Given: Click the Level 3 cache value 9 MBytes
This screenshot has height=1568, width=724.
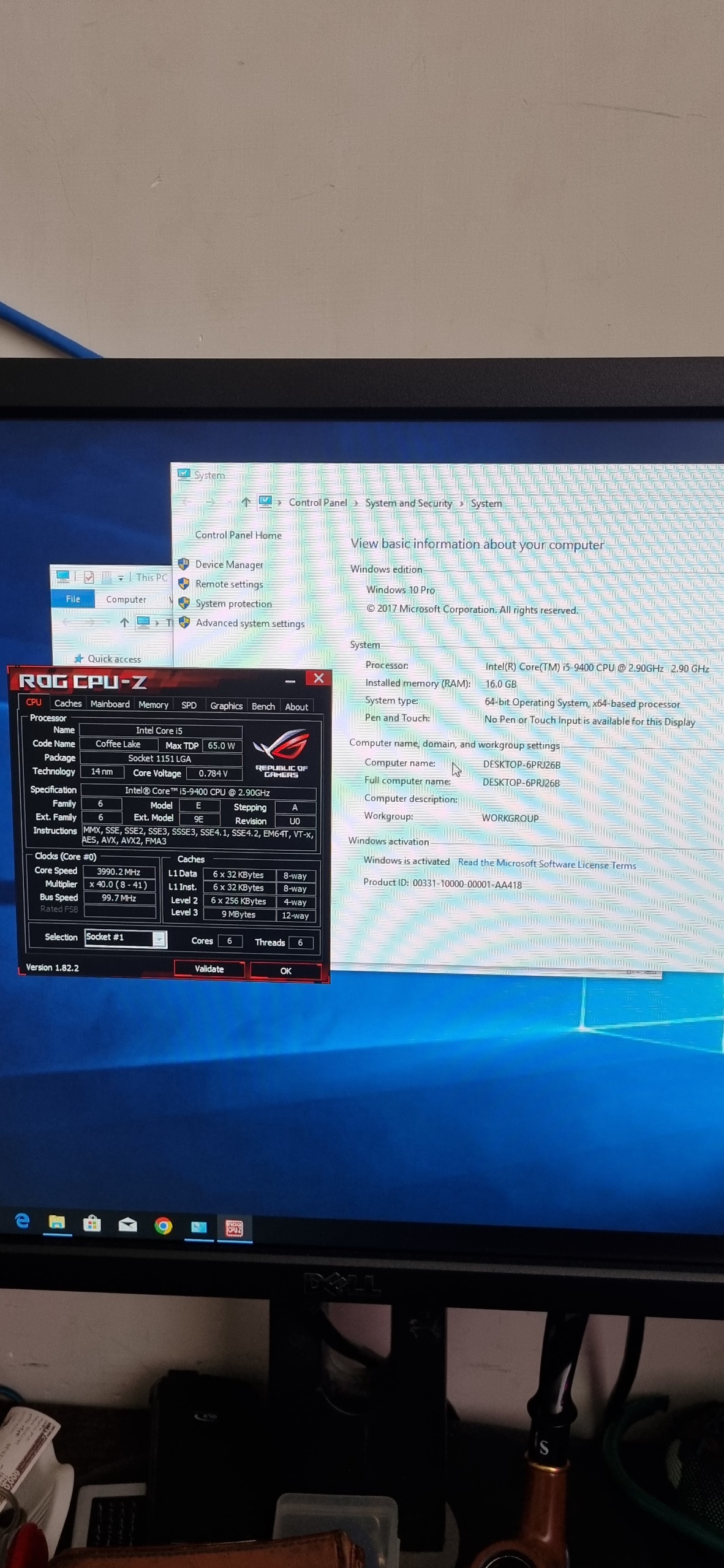Looking at the screenshot, I should point(239,914).
